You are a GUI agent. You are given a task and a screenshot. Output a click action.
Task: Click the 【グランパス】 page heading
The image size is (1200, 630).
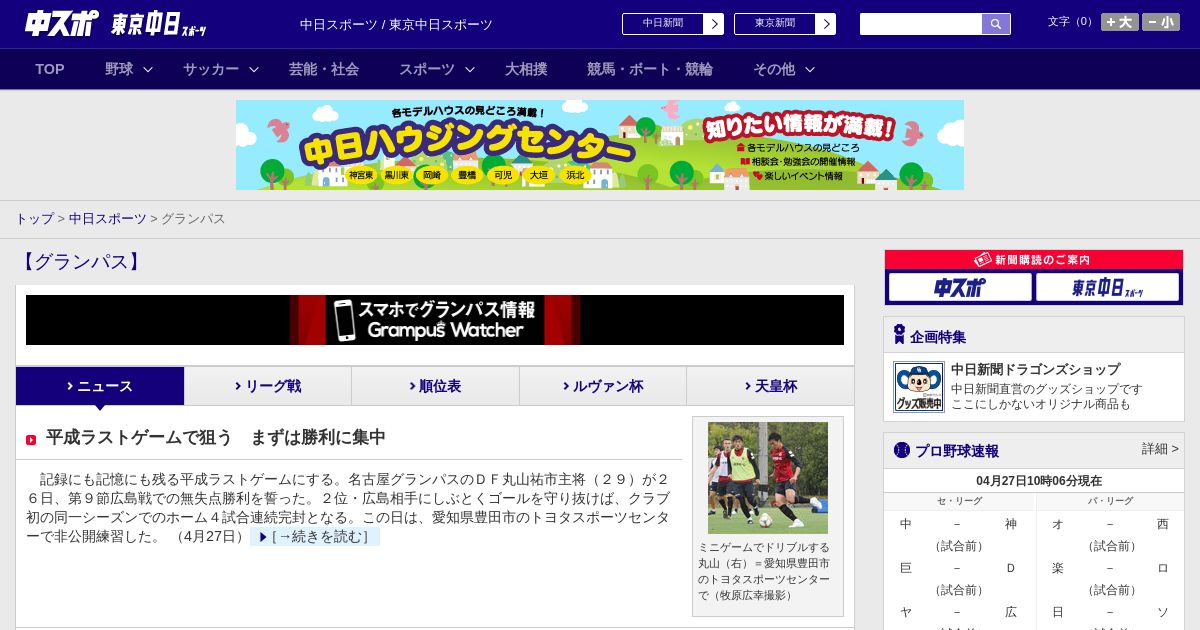[x=81, y=262]
